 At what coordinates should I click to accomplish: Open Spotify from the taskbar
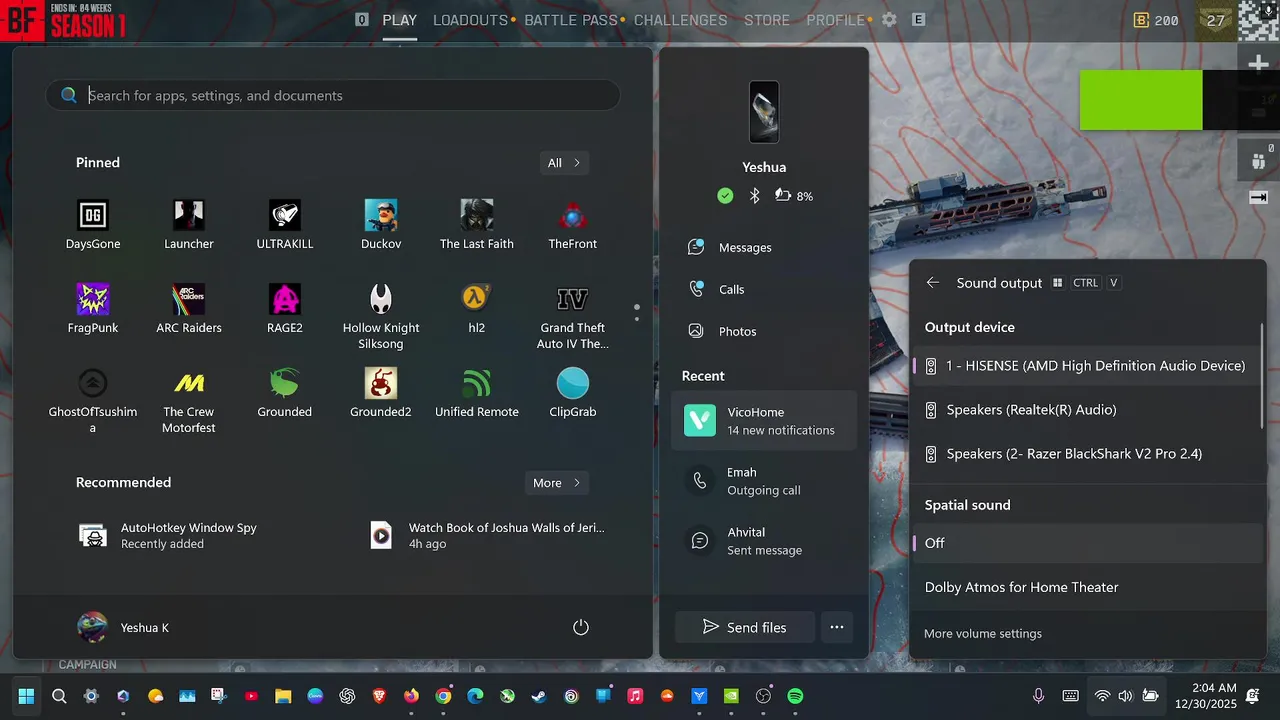(x=795, y=696)
